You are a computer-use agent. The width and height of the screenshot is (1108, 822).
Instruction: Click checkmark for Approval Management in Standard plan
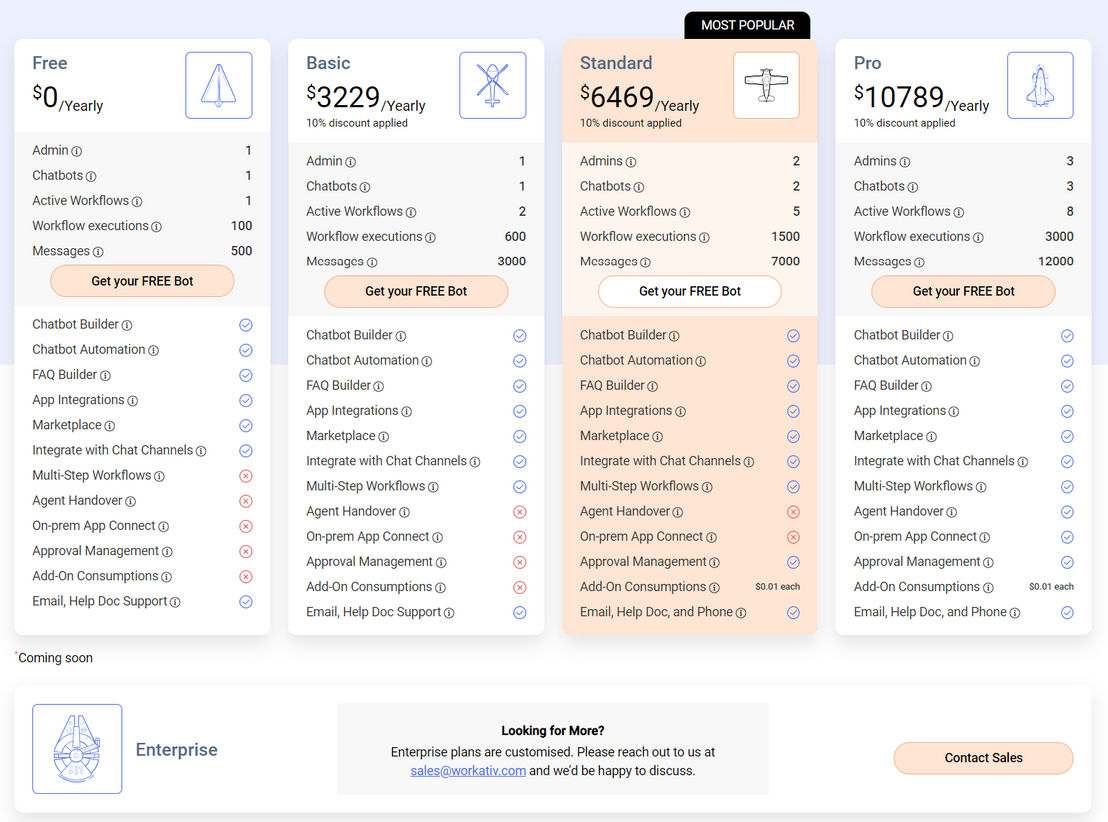click(x=794, y=562)
